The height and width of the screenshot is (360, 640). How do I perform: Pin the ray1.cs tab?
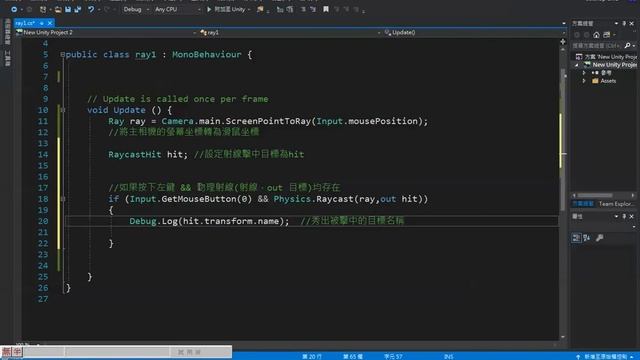[x=42, y=23]
